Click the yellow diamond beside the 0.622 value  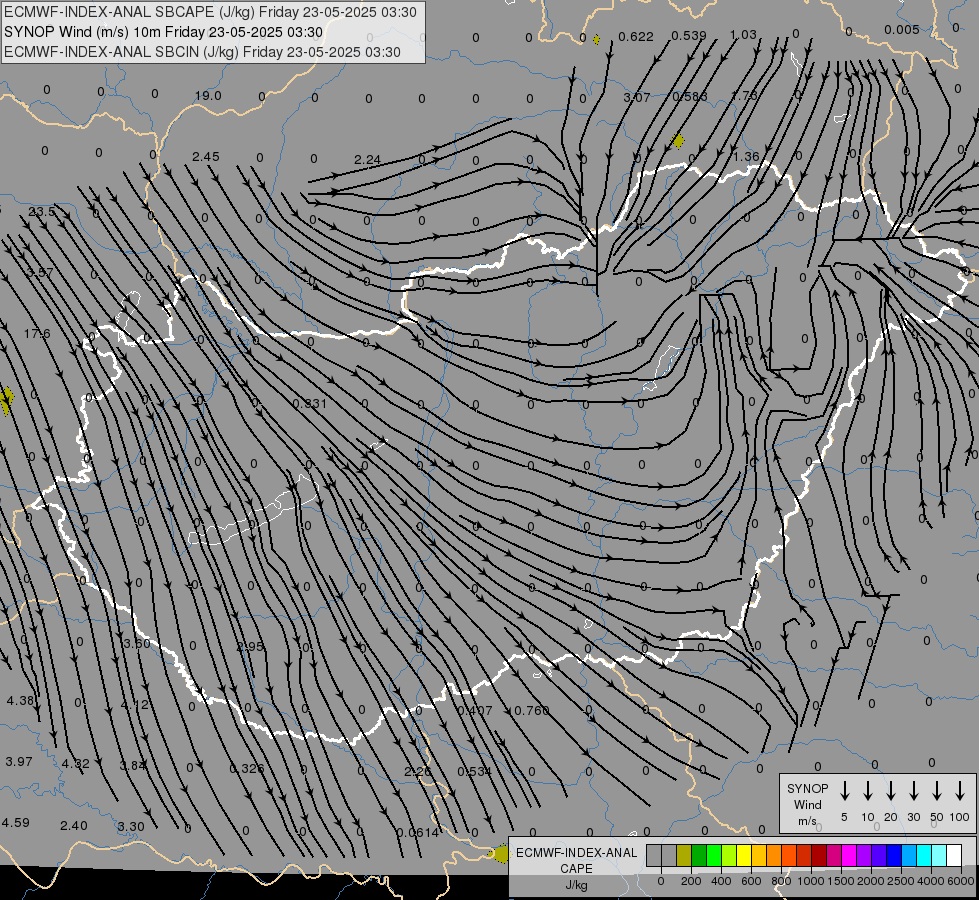(x=596, y=40)
